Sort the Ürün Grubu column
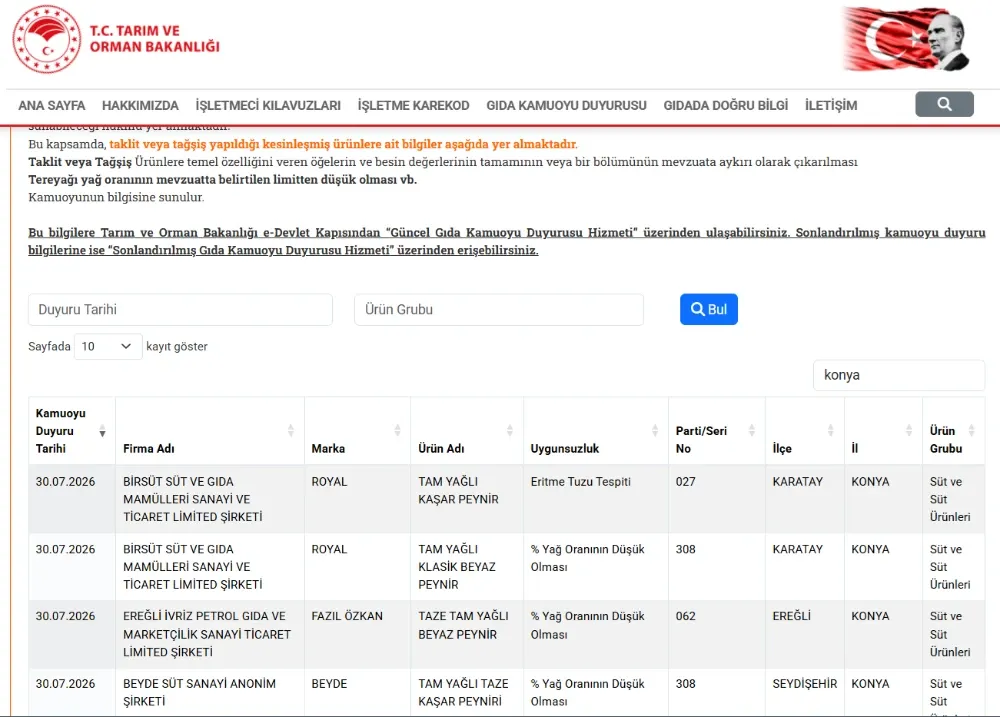Image resolution: width=1000 pixels, height=717 pixels. 971,431
